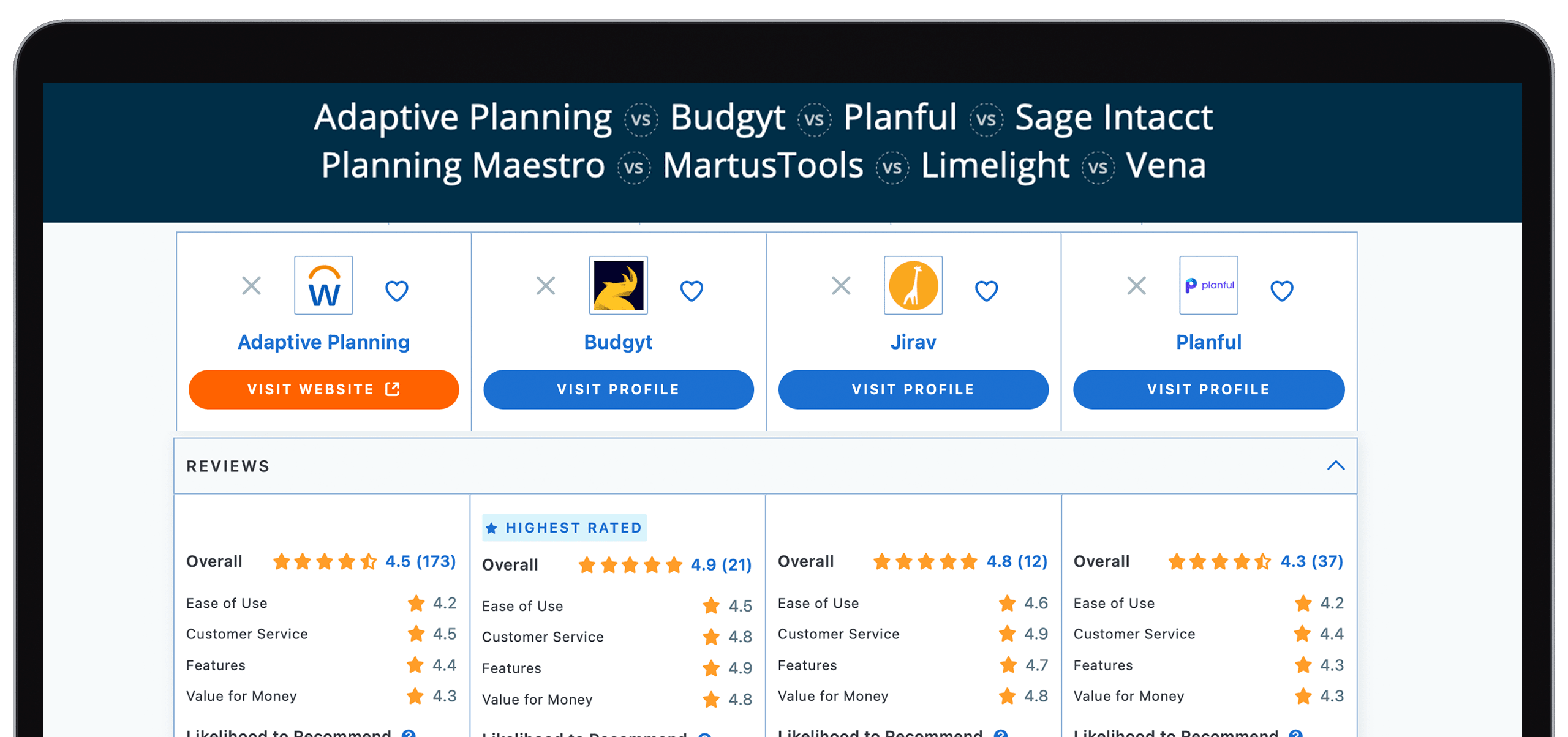
Task: Remove Adaptive Planning from comparison
Action: click(251, 285)
